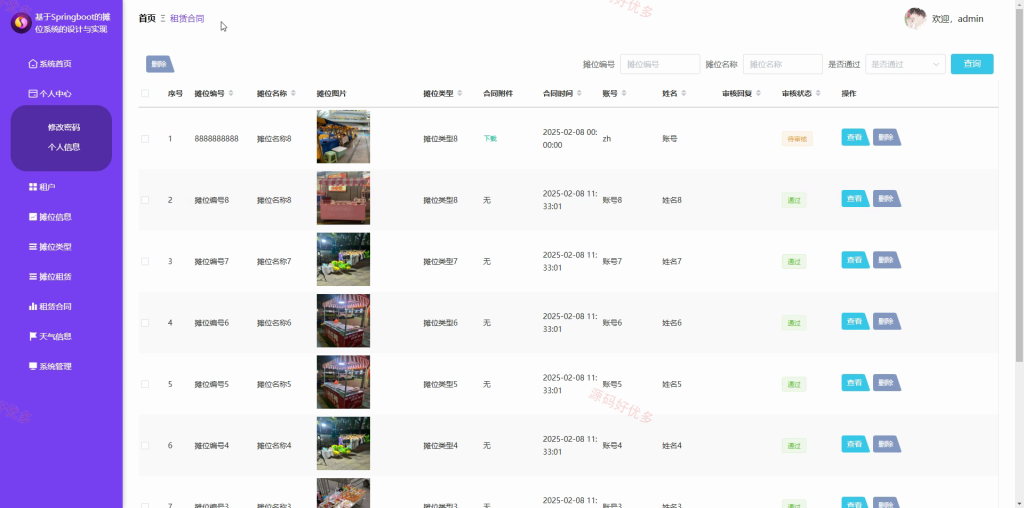Focus the 摊位名称 search input
Viewport: 1024px width, 508px height.
pos(782,64)
